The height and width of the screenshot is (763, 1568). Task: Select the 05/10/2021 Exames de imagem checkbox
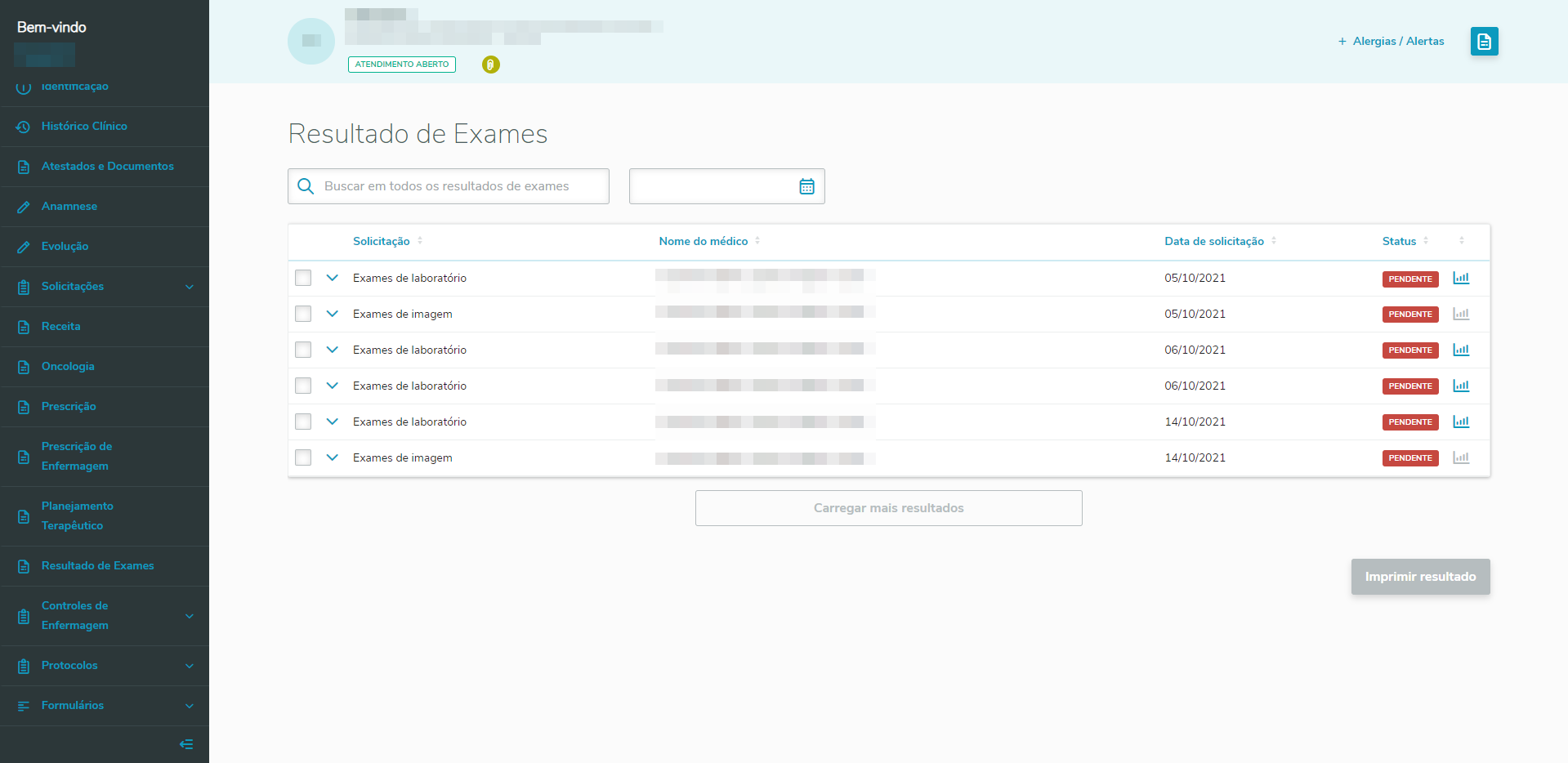303,314
